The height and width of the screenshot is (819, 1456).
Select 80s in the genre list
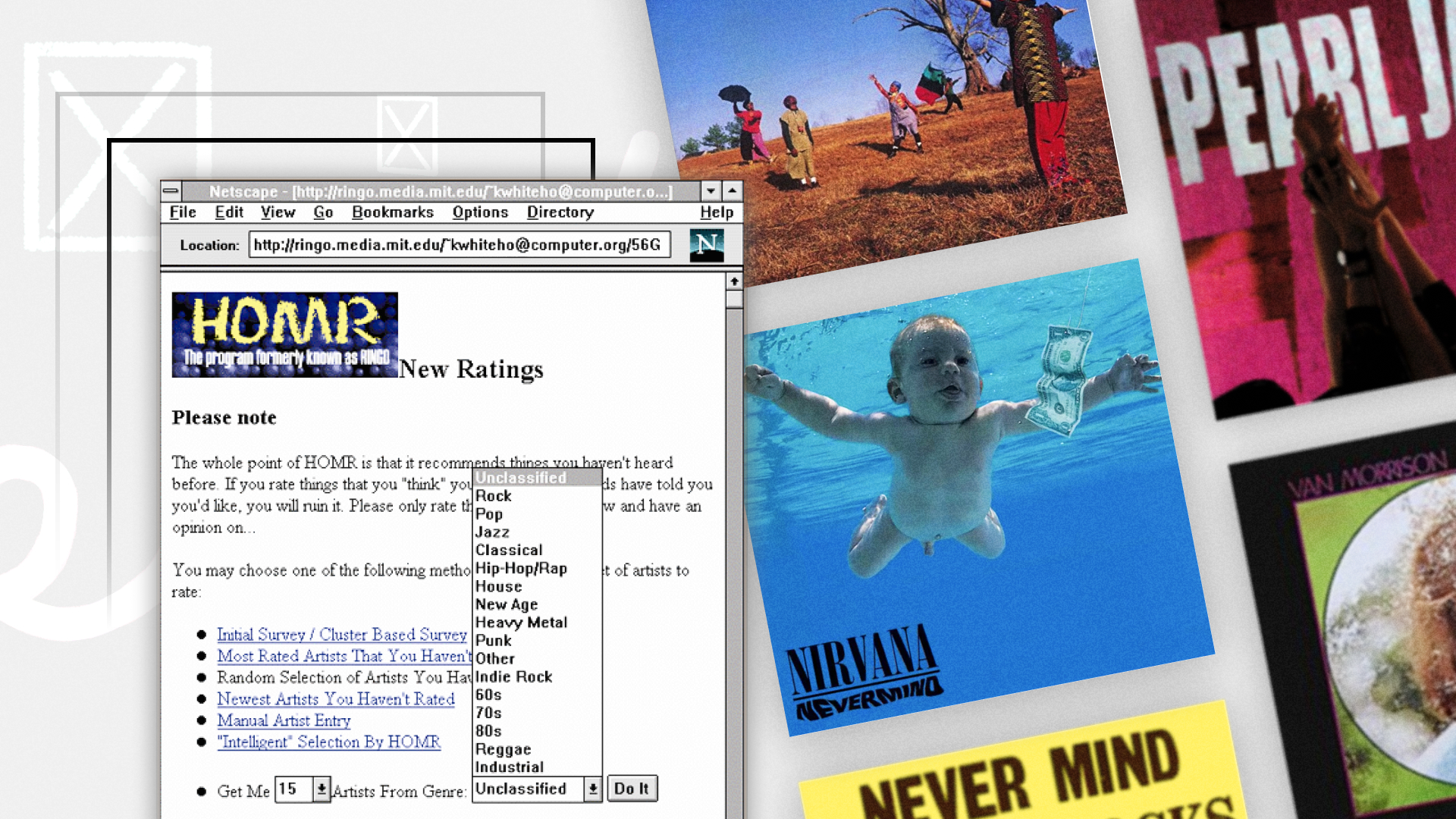click(537, 732)
